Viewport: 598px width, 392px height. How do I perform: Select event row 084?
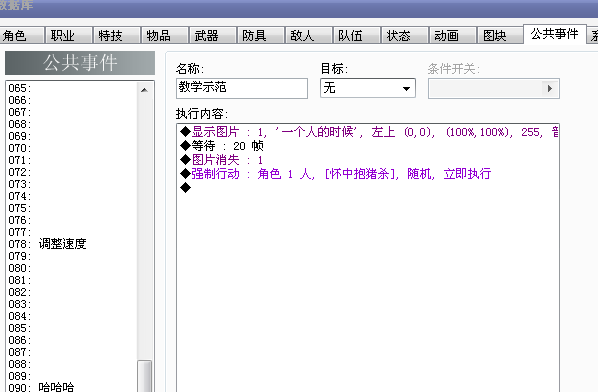[x=72, y=316]
